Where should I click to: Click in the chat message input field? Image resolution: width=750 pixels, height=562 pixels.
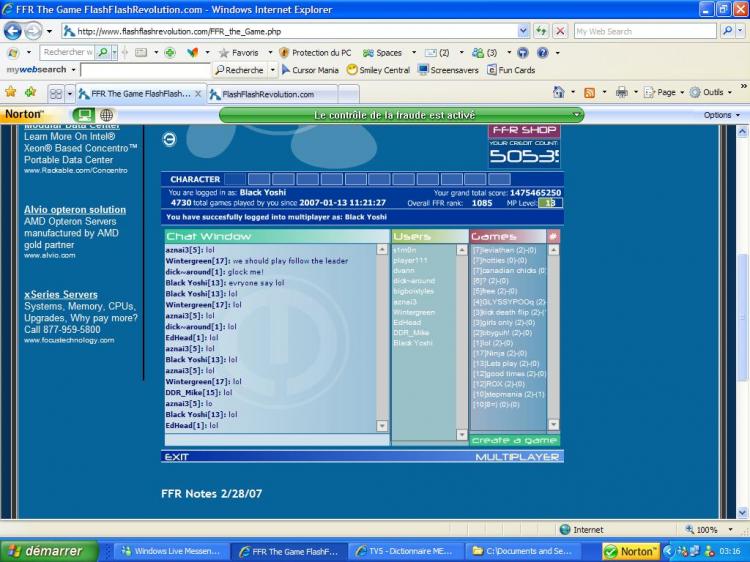tap(276, 440)
